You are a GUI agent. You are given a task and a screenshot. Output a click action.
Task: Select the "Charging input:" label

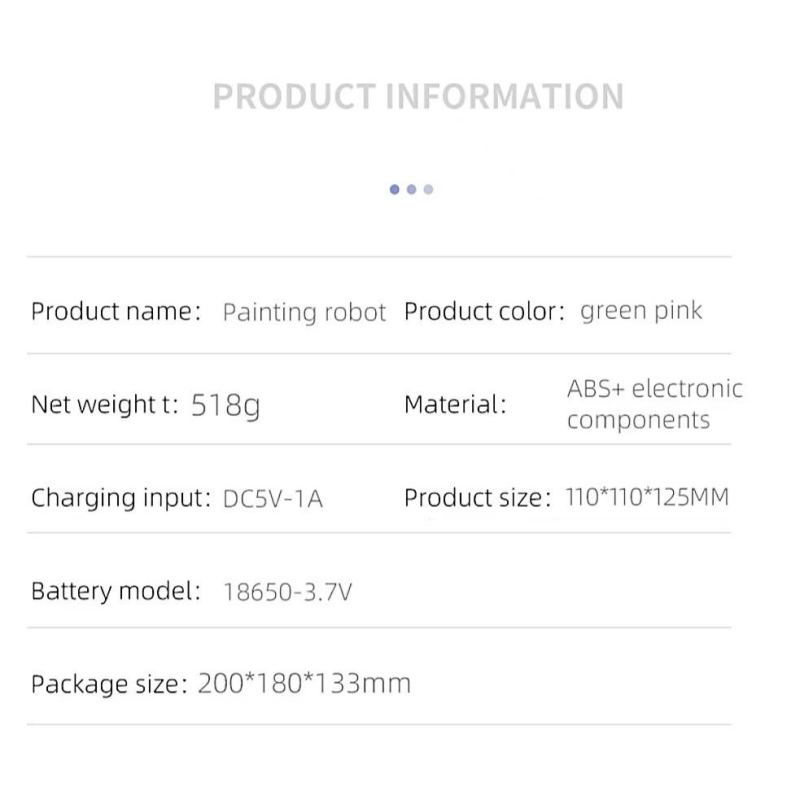(121, 497)
